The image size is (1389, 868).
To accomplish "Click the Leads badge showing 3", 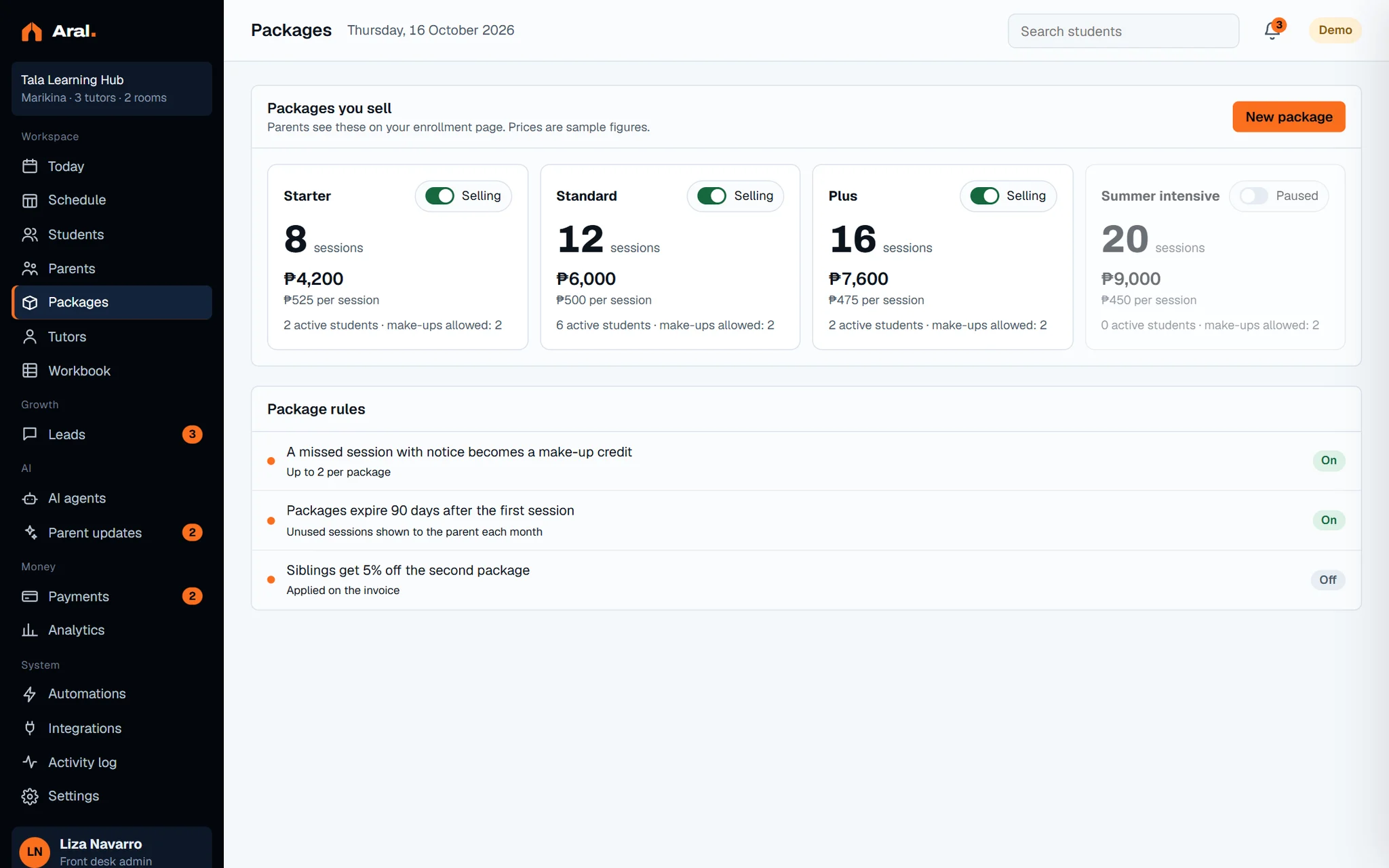I will (x=192, y=434).
